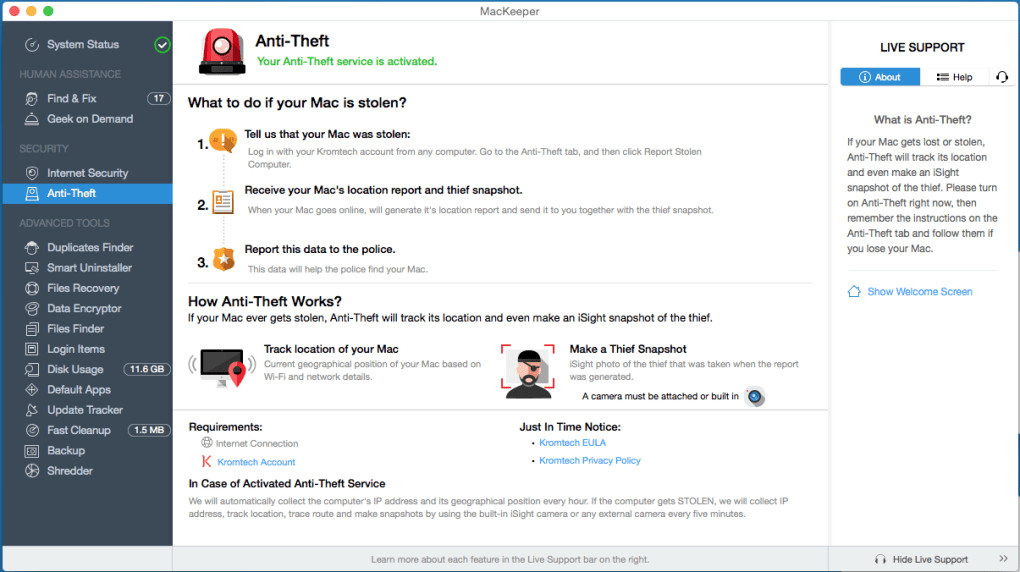Click the Mac location tracking illustration
This screenshot has width=1020, height=572.
[x=222, y=368]
